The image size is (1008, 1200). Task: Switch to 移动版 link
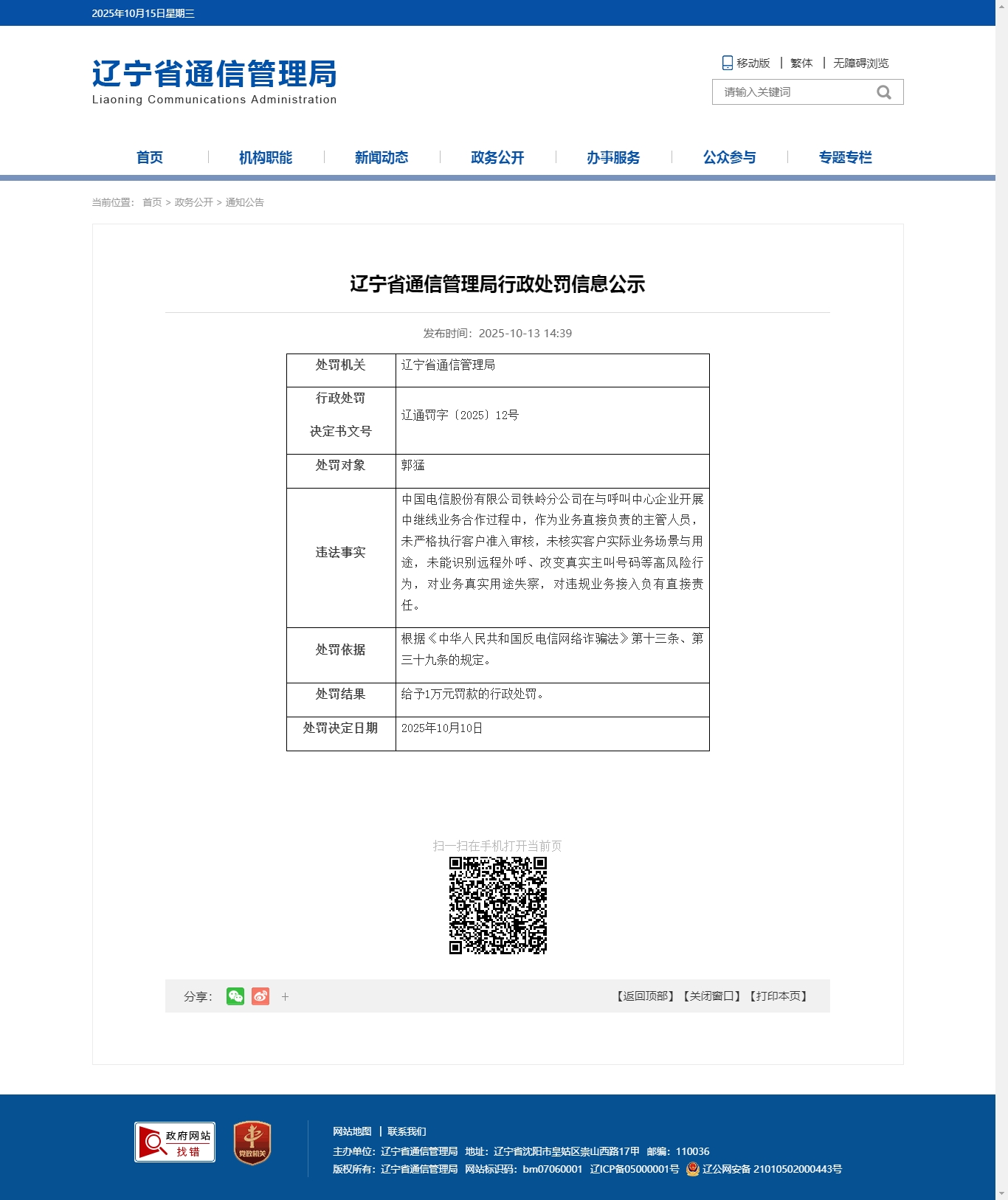(753, 63)
